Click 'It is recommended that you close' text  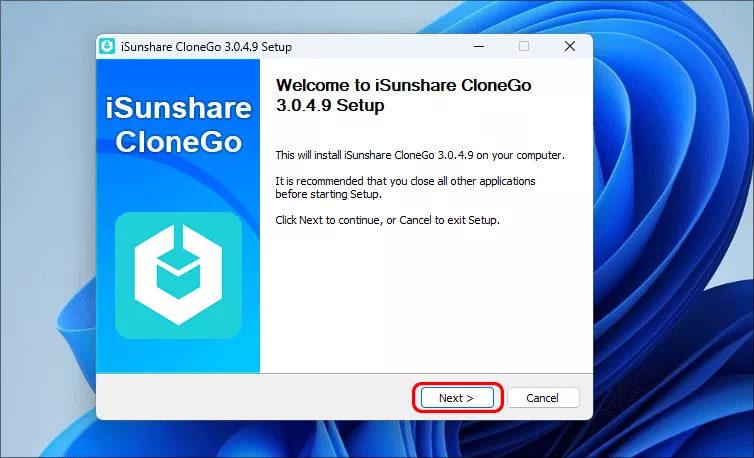405,188
